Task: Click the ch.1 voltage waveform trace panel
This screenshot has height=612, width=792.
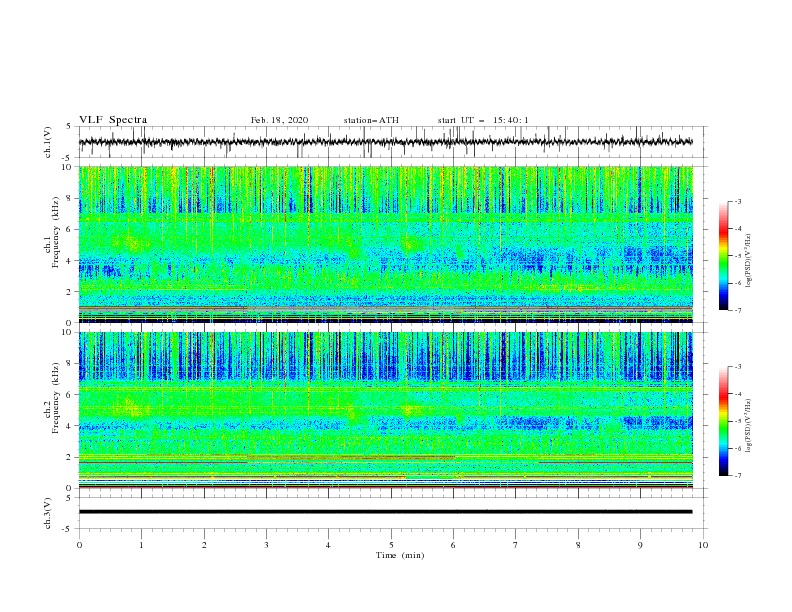Action: tap(393, 142)
